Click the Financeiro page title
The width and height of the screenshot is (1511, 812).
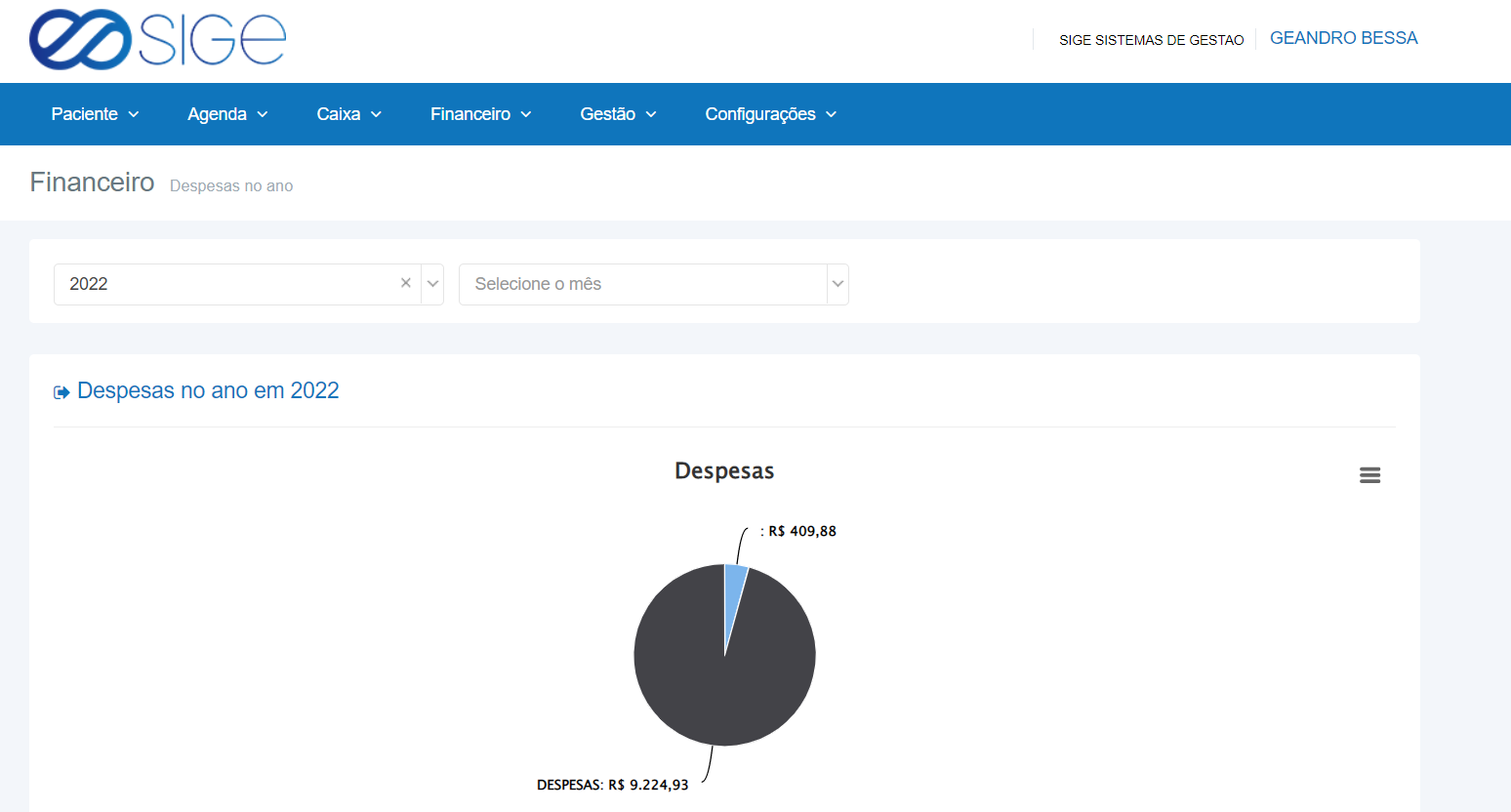[92, 183]
